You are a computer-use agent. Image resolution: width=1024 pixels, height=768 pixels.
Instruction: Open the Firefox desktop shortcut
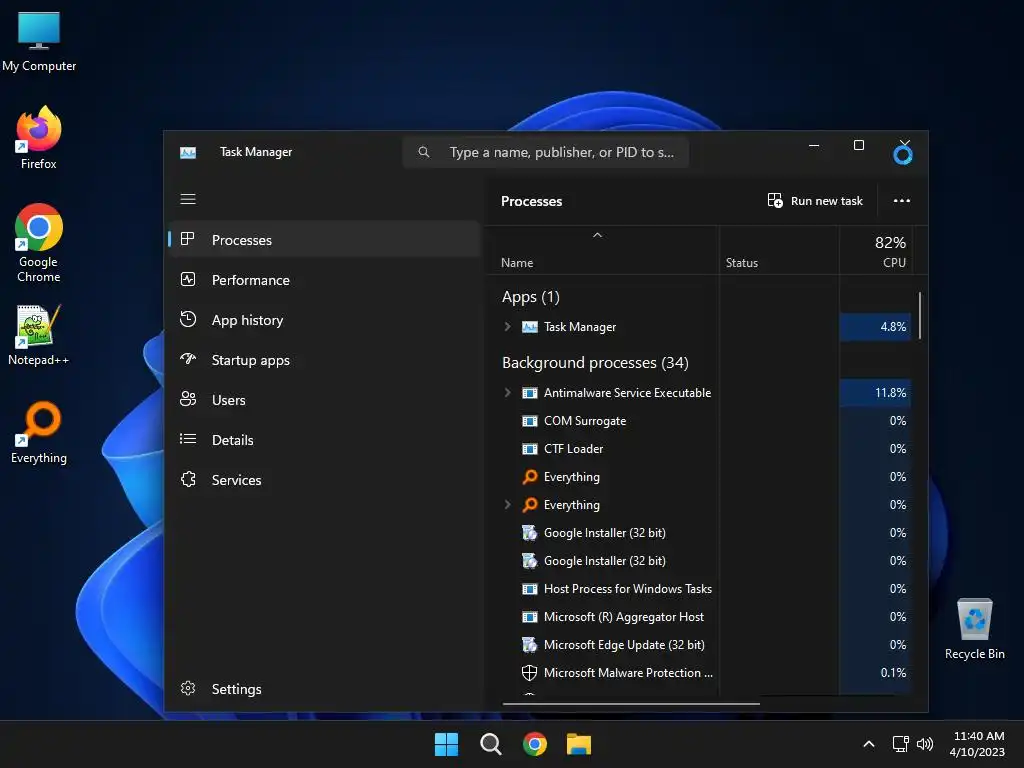click(39, 138)
